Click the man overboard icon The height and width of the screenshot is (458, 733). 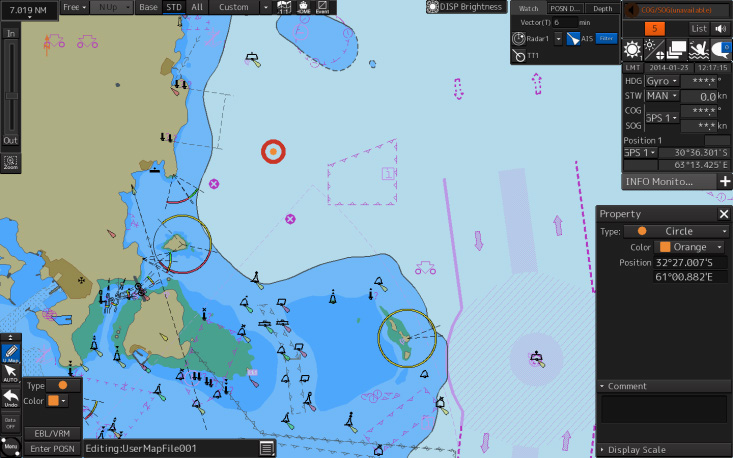(x=698, y=50)
